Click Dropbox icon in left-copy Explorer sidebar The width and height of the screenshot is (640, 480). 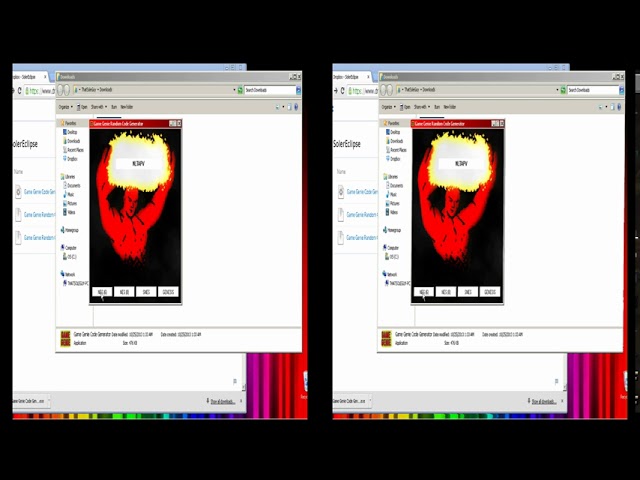[64, 158]
